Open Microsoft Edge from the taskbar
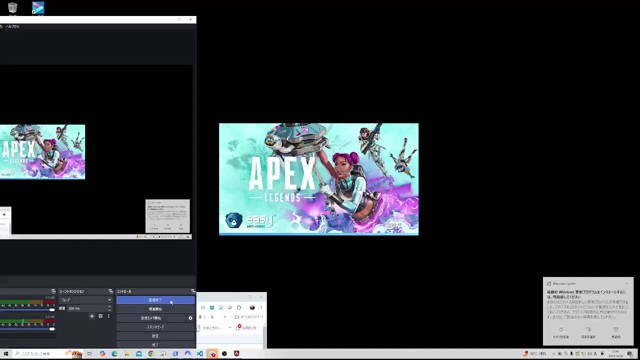This screenshot has height=360, width=640. click(x=115, y=354)
